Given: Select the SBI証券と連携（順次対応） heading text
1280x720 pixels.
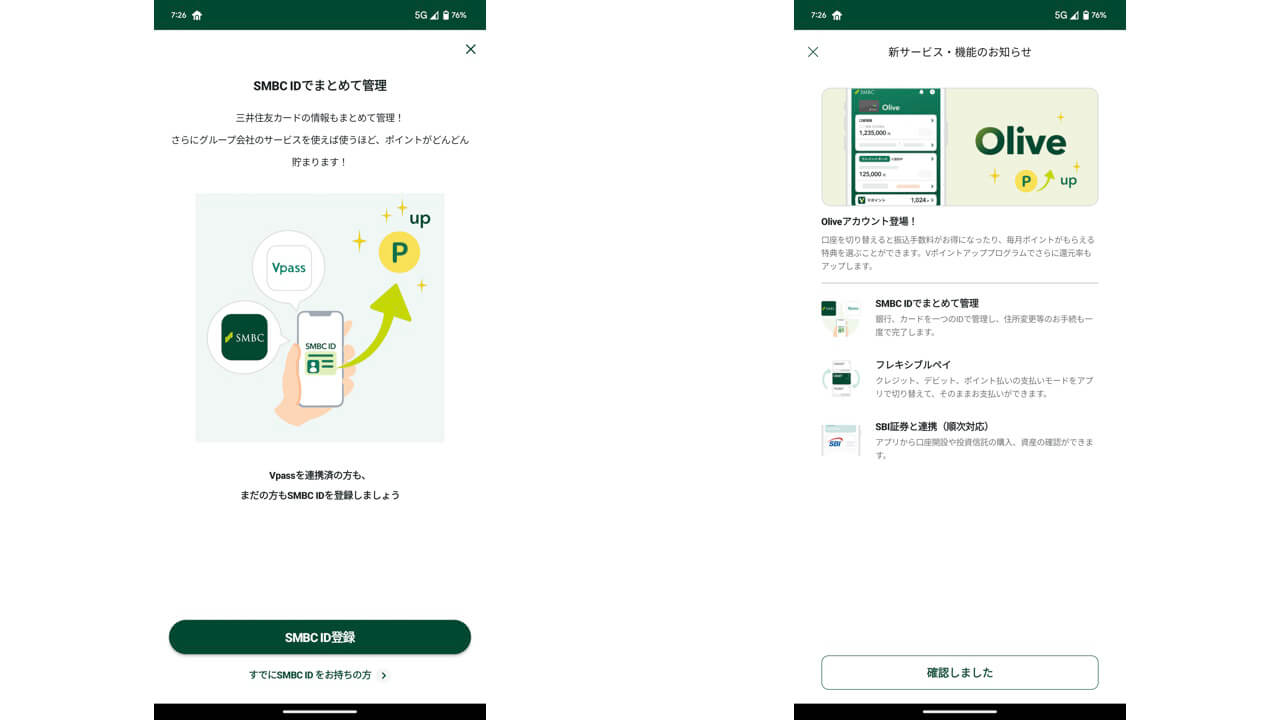Looking at the screenshot, I should (931, 426).
